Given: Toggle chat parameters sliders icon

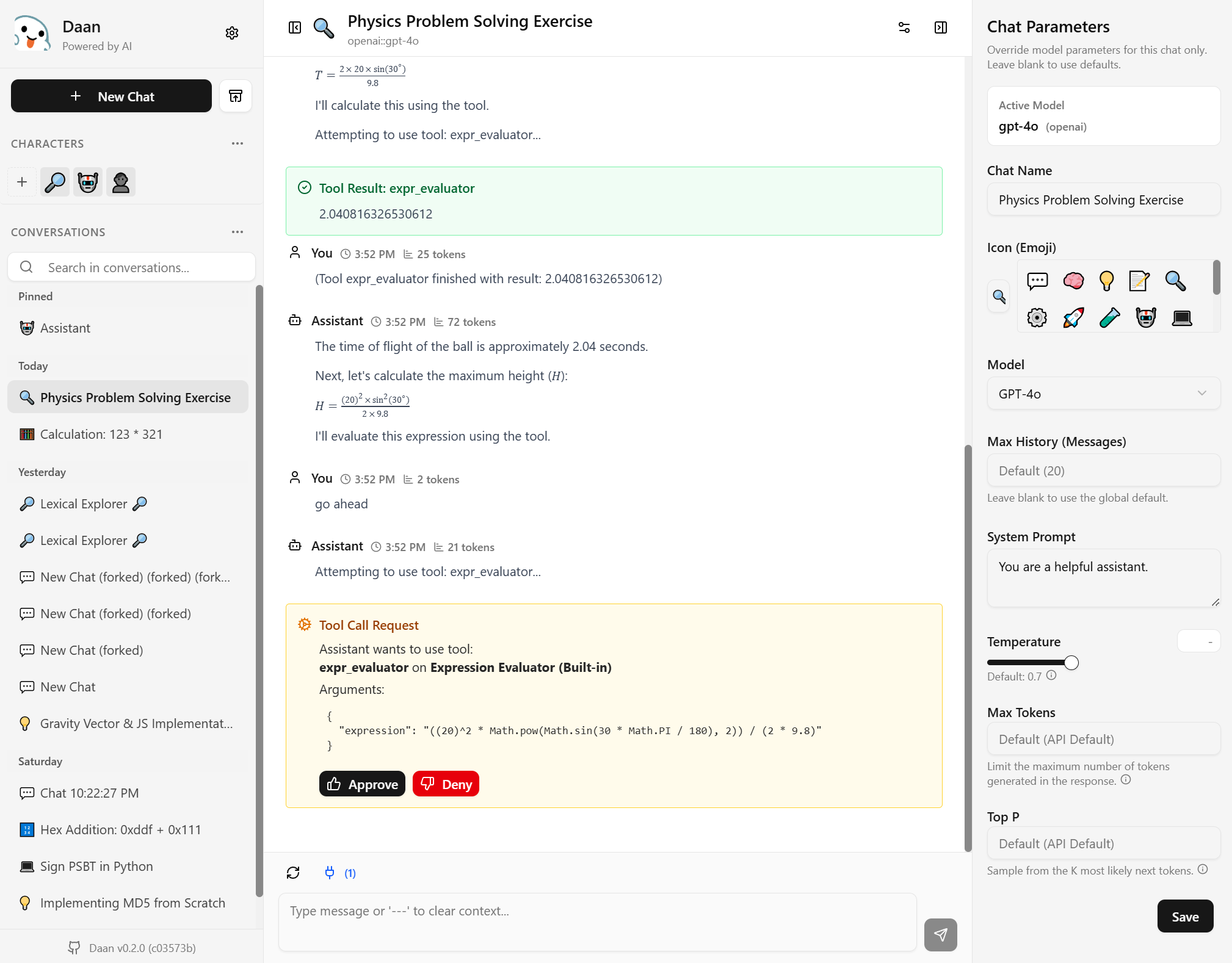Looking at the screenshot, I should click(904, 27).
